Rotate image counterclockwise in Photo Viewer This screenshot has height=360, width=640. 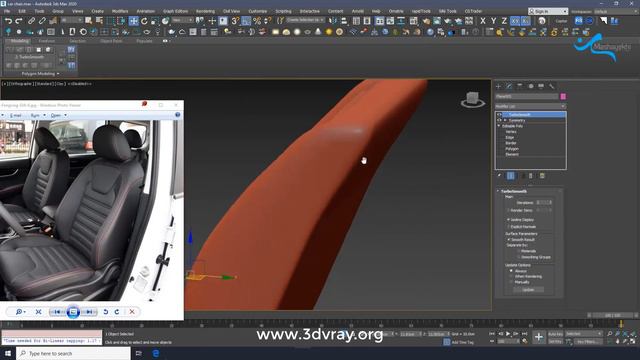pyautogui.click(x=106, y=312)
